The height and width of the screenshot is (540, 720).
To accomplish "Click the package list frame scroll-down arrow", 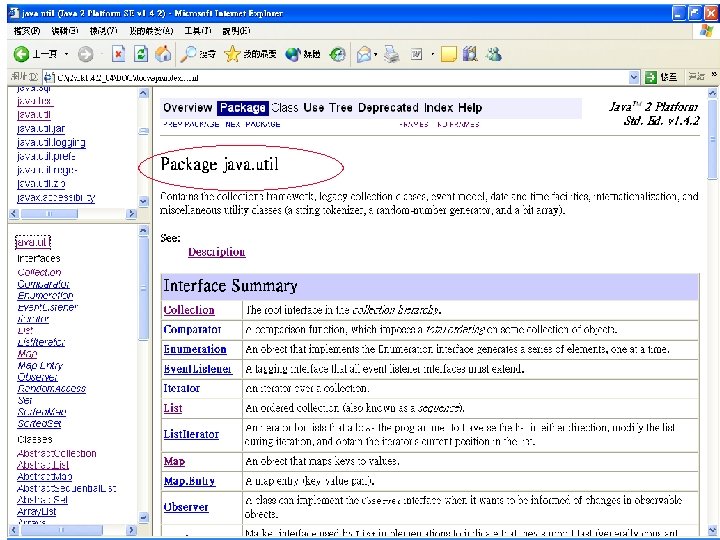I will pyautogui.click(x=143, y=201).
